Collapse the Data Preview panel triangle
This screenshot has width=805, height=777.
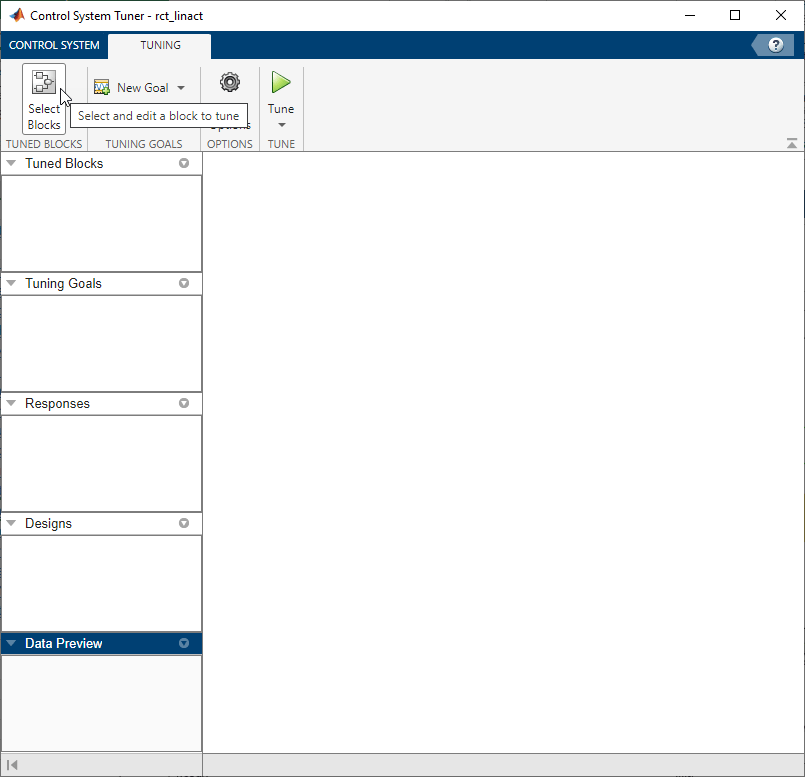tap(11, 643)
